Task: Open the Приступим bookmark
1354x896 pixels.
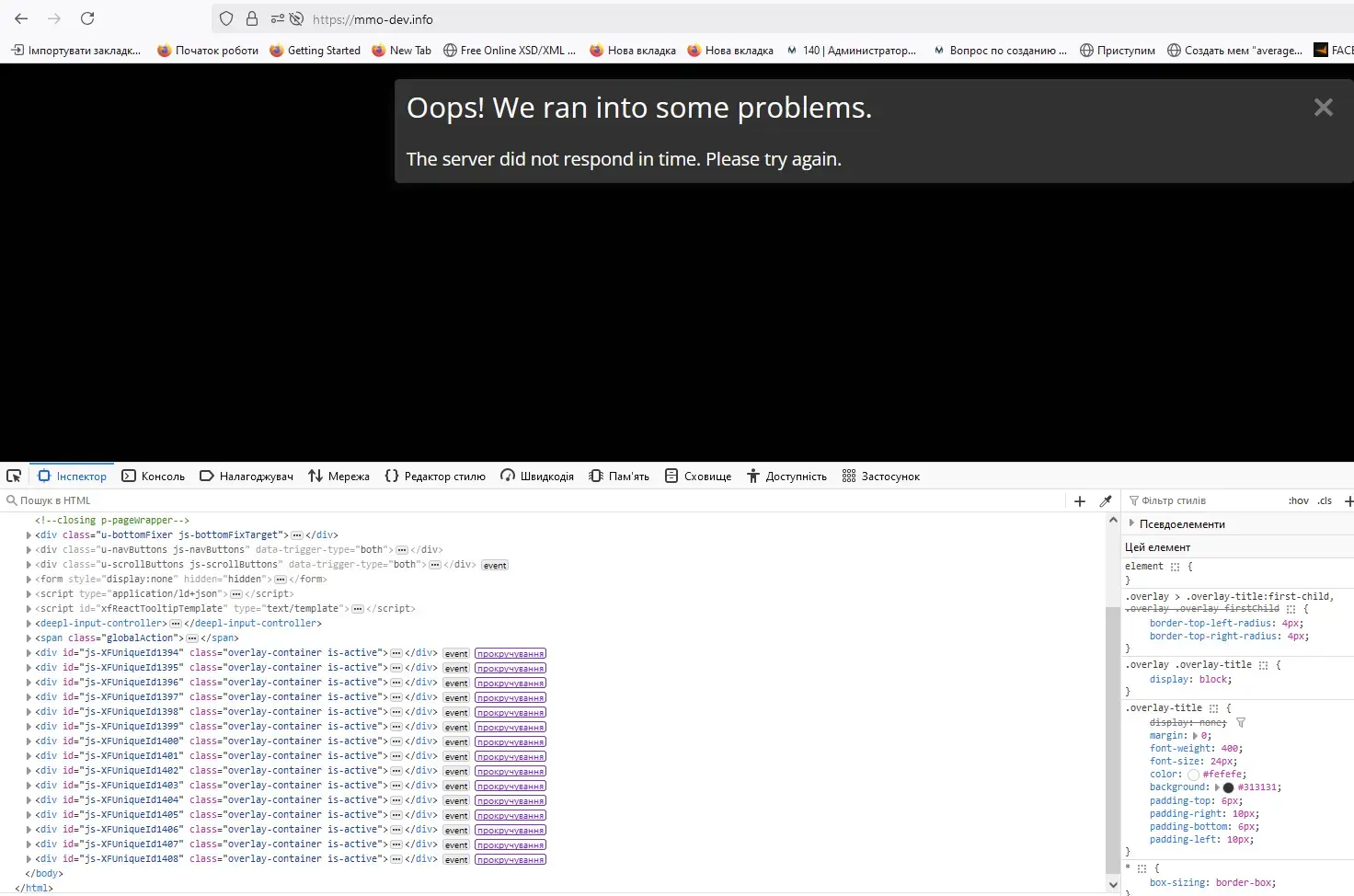Action: tap(1118, 51)
